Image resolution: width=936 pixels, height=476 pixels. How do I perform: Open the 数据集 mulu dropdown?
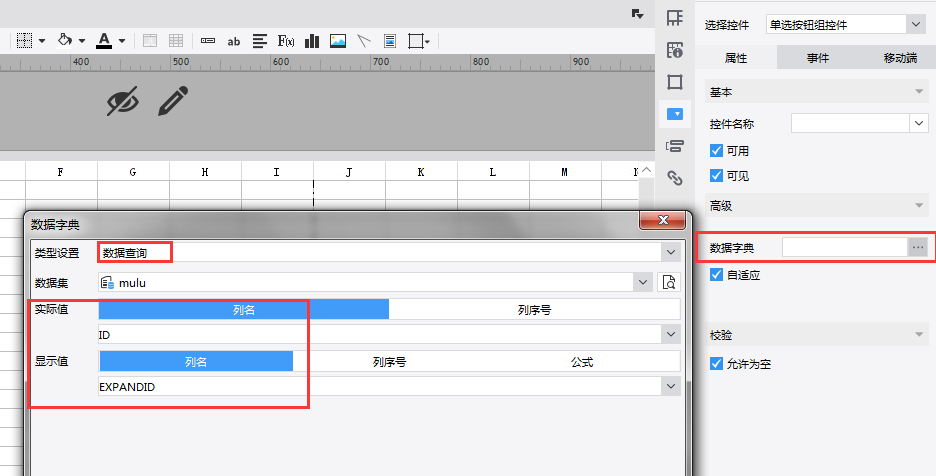click(x=643, y=282)
